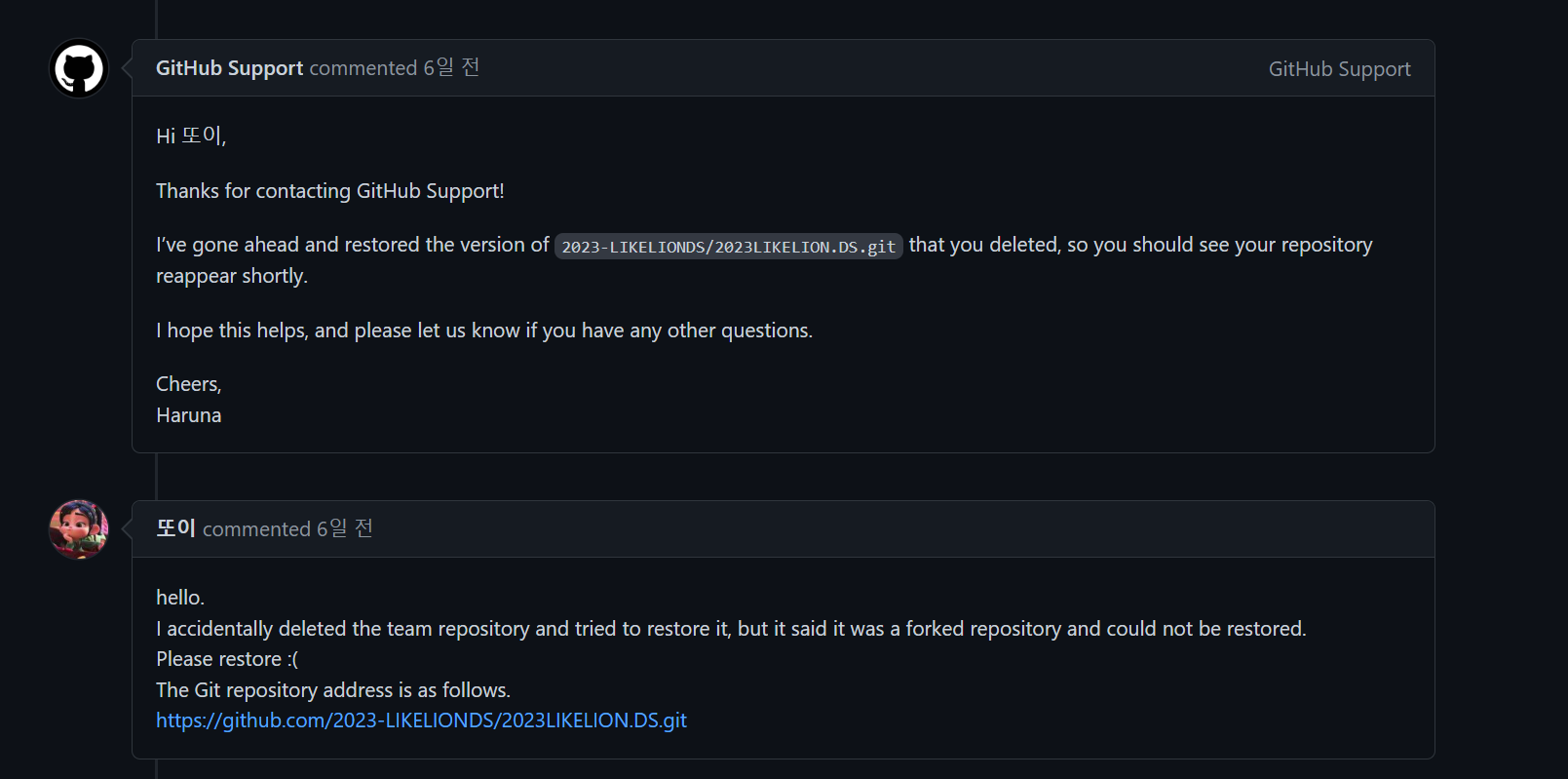Click the 'Cheers,' sign-off line

coord(189,384)
